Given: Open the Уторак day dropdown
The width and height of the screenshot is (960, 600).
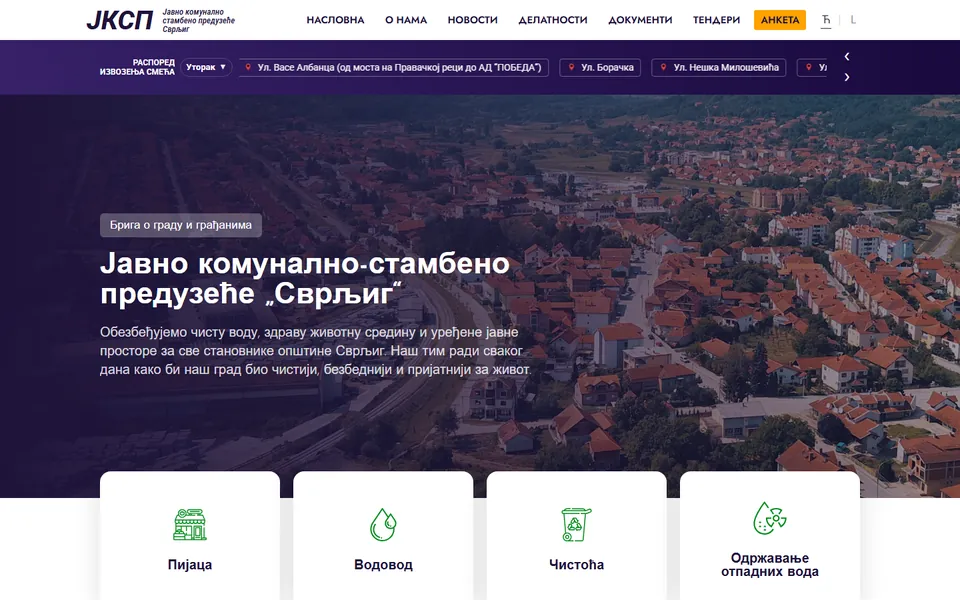Looking at the screenshot, I should 206,67.
